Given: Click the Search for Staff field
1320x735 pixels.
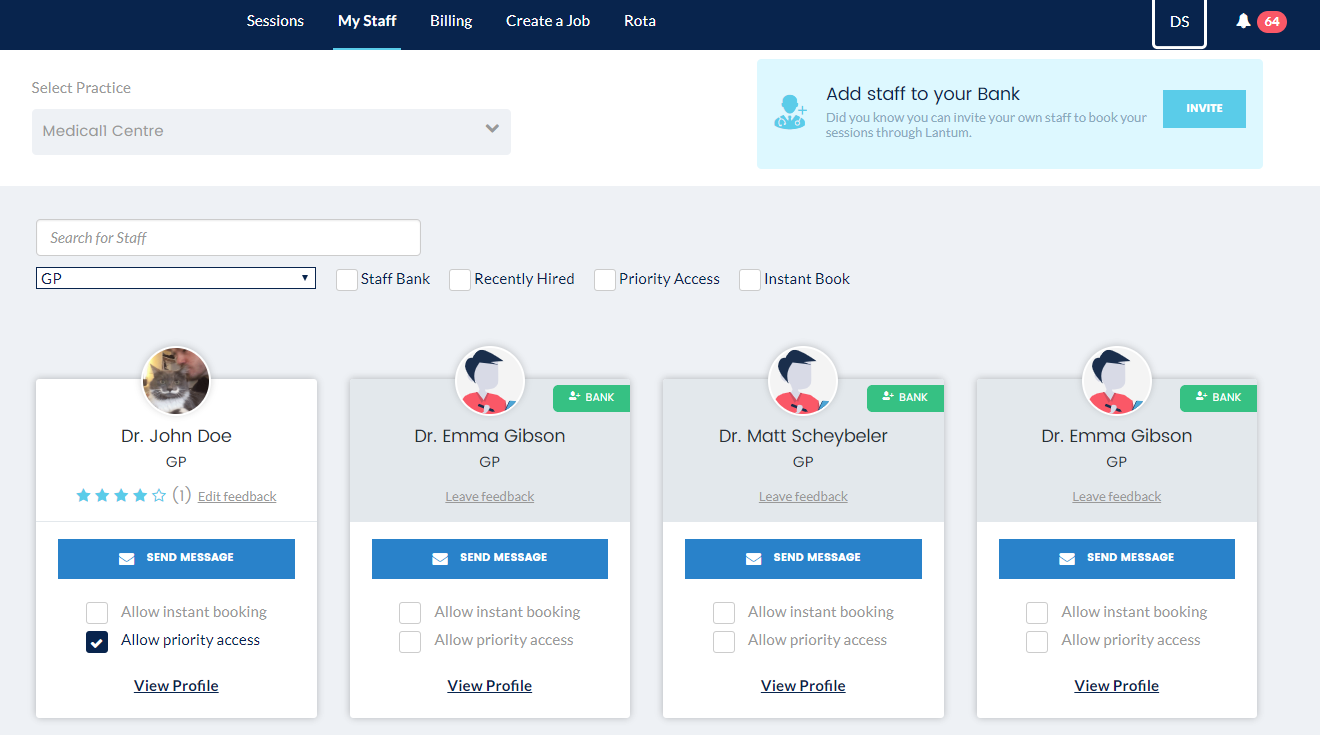Looking at the screenshot, I should pyautogui.click(x=228, y=238).
